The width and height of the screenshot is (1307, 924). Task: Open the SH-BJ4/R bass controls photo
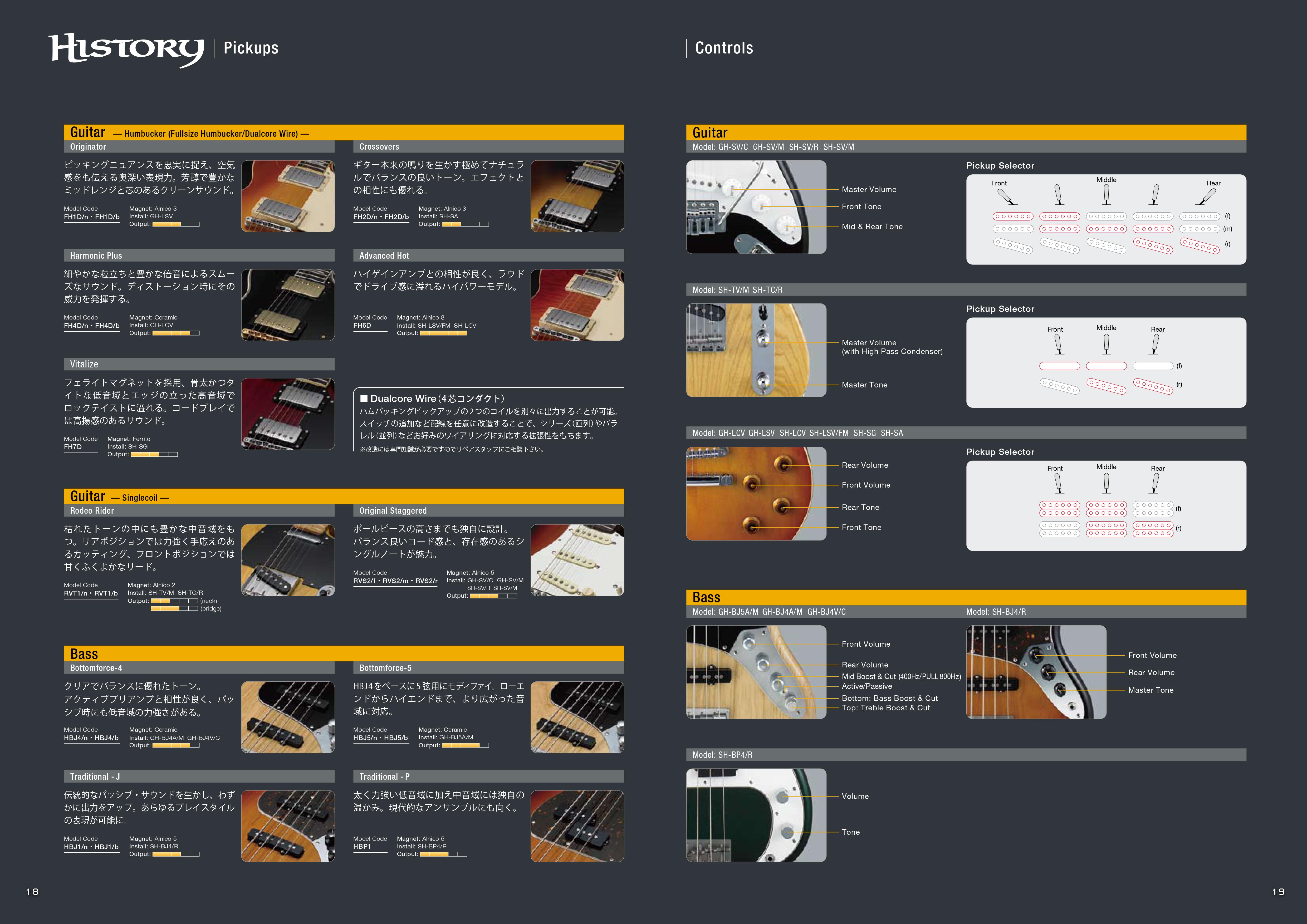(1036, 672)
